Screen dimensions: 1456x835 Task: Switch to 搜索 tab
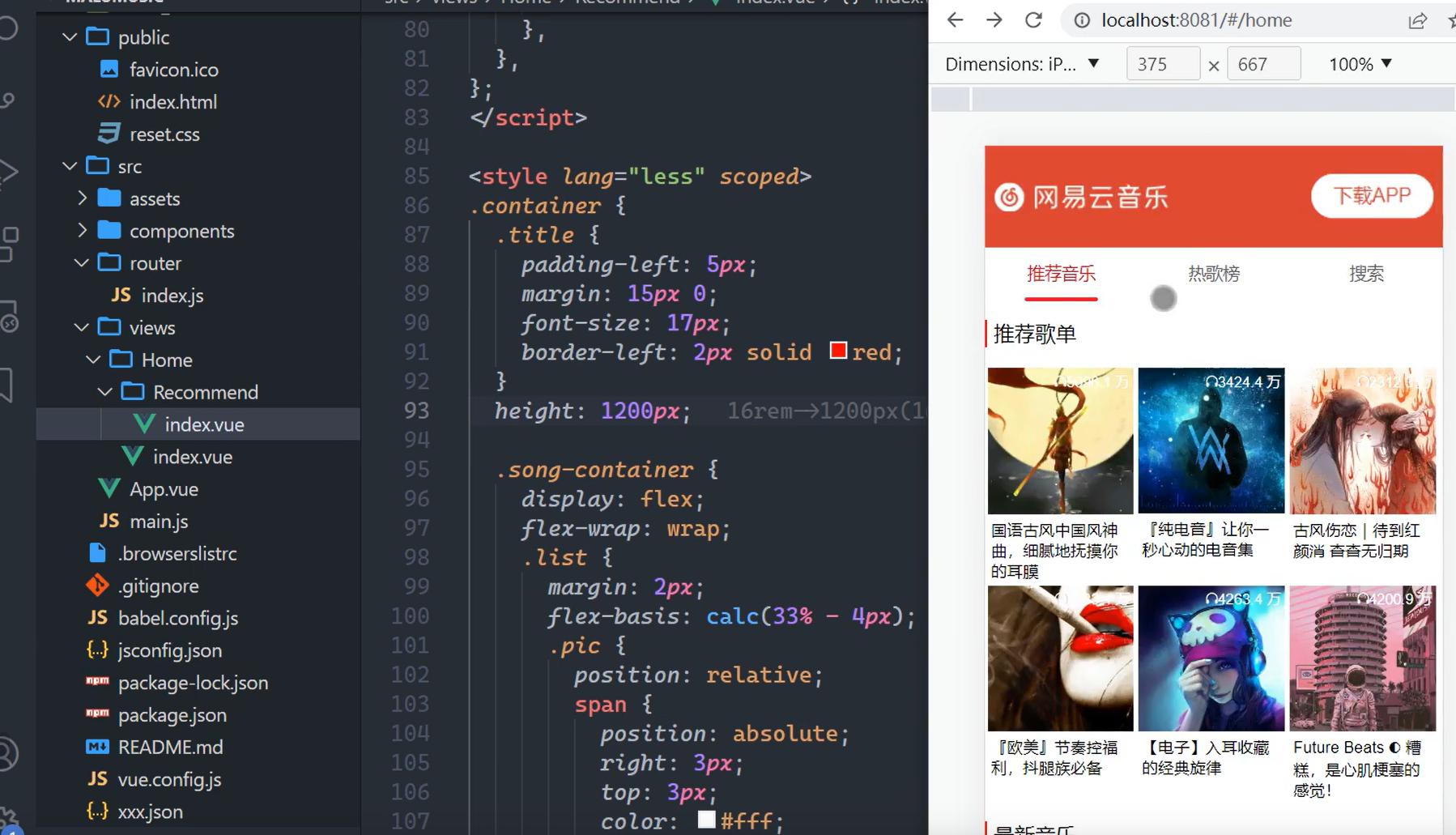point(1366,275)
